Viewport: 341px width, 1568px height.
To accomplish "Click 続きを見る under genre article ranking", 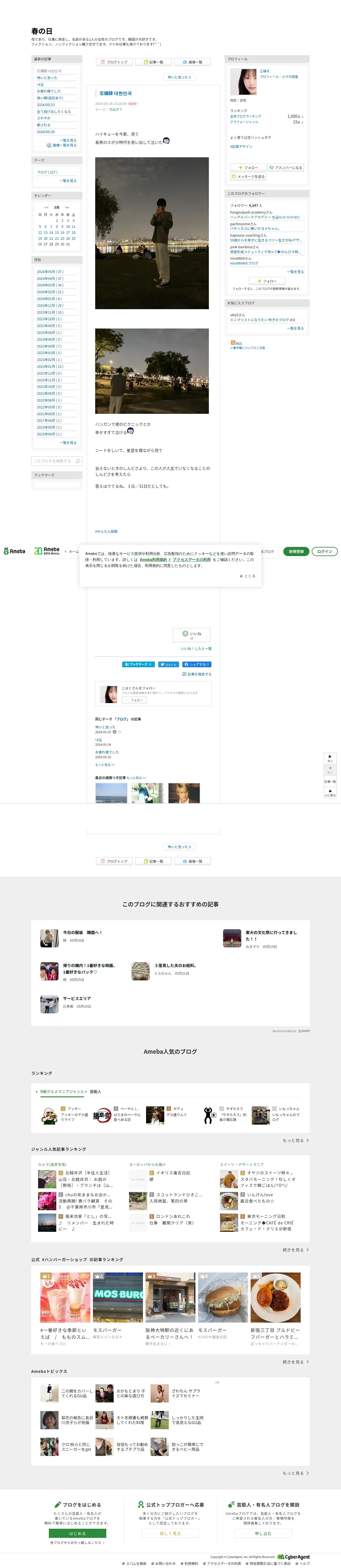I will [x=296, y=1250].
